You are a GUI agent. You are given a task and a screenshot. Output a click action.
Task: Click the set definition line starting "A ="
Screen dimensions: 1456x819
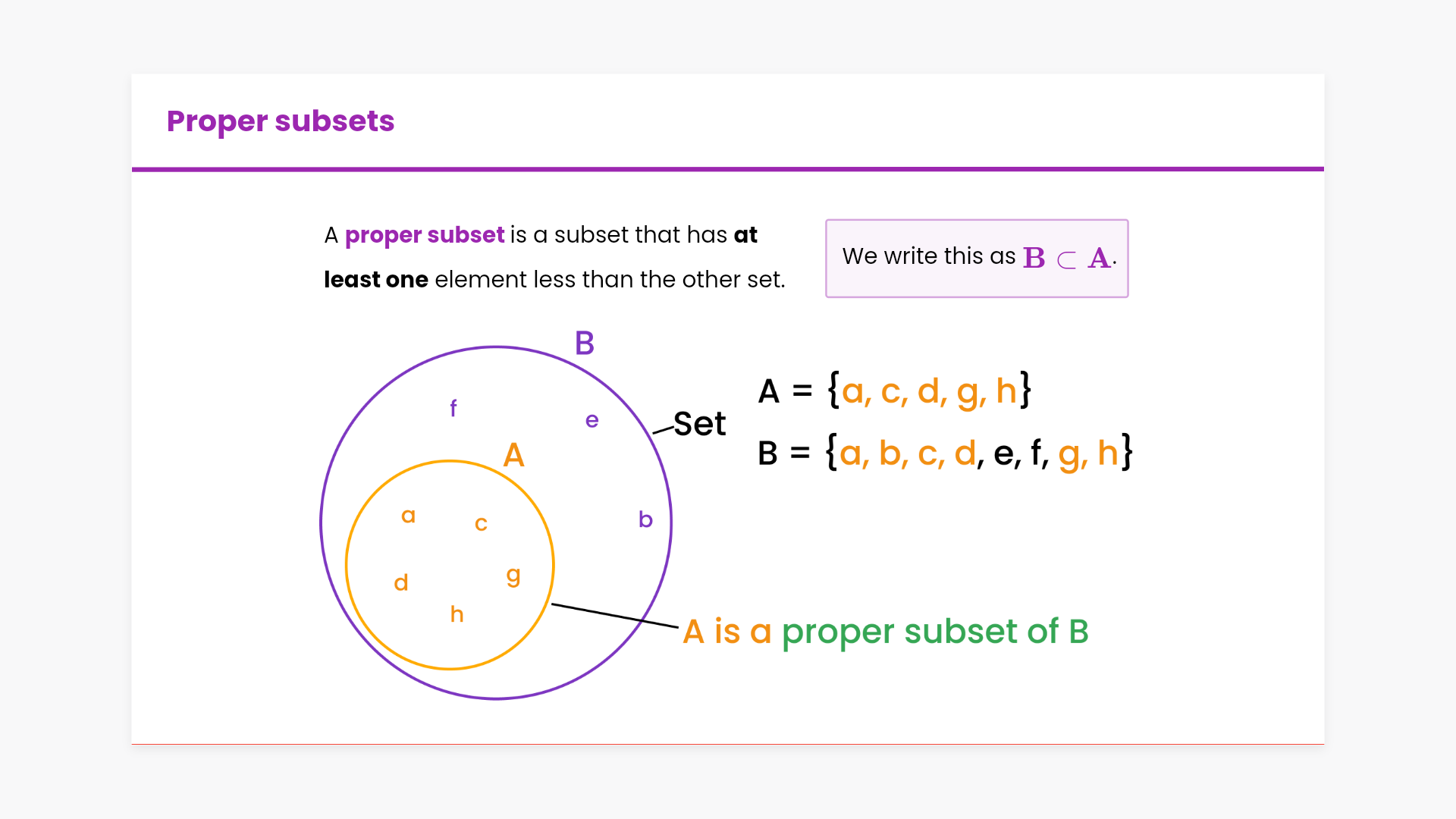(x=895, y=391)
